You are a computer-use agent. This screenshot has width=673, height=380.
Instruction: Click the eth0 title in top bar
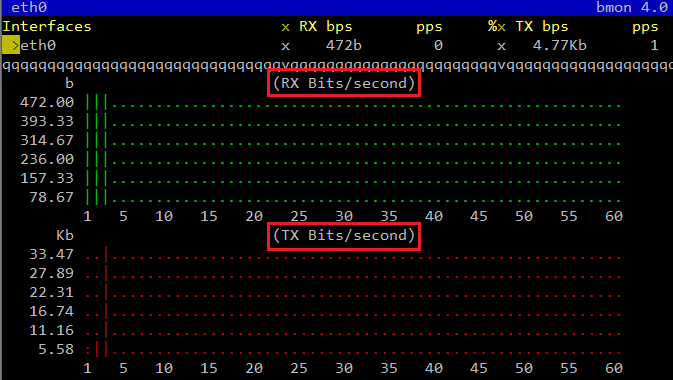tap(29, 7)
